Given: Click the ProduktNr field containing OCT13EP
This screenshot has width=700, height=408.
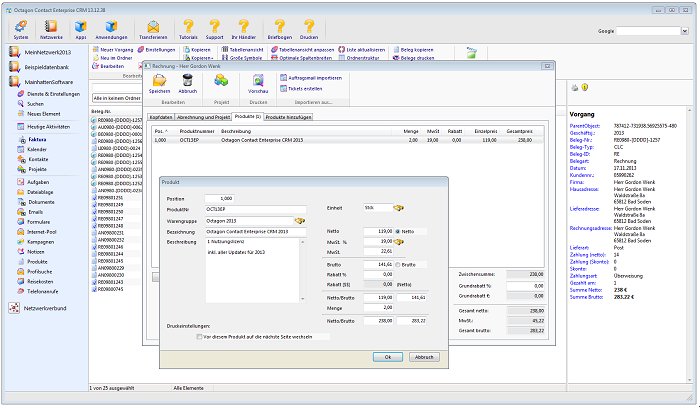Looking at the screenshot, I should pyautogui.click(x=256, y=209).
